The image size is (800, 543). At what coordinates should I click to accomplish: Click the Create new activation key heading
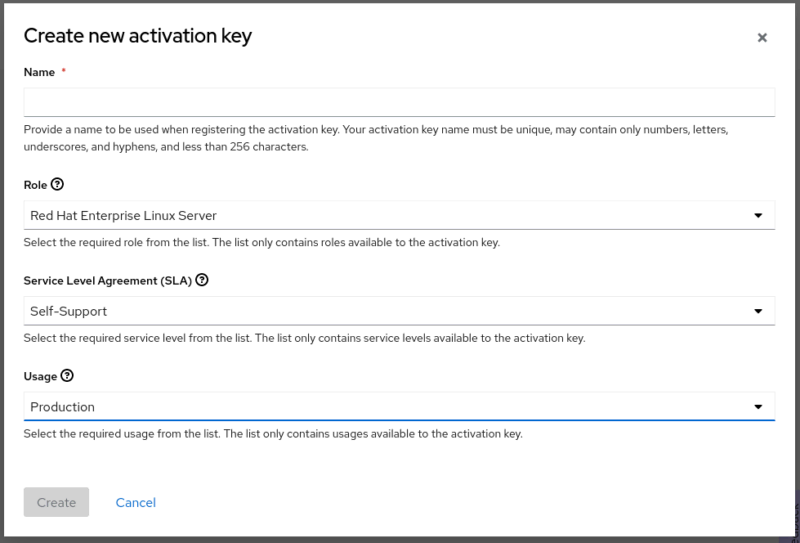coord(137,36)
